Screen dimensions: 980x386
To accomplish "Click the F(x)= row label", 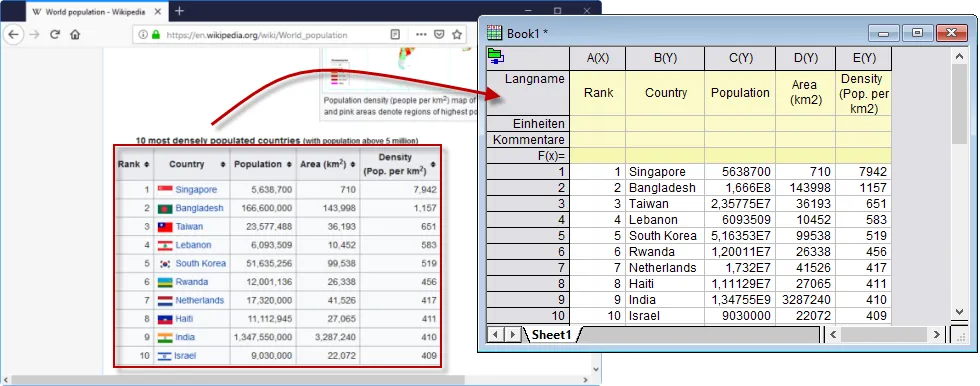I will [528, 156].
